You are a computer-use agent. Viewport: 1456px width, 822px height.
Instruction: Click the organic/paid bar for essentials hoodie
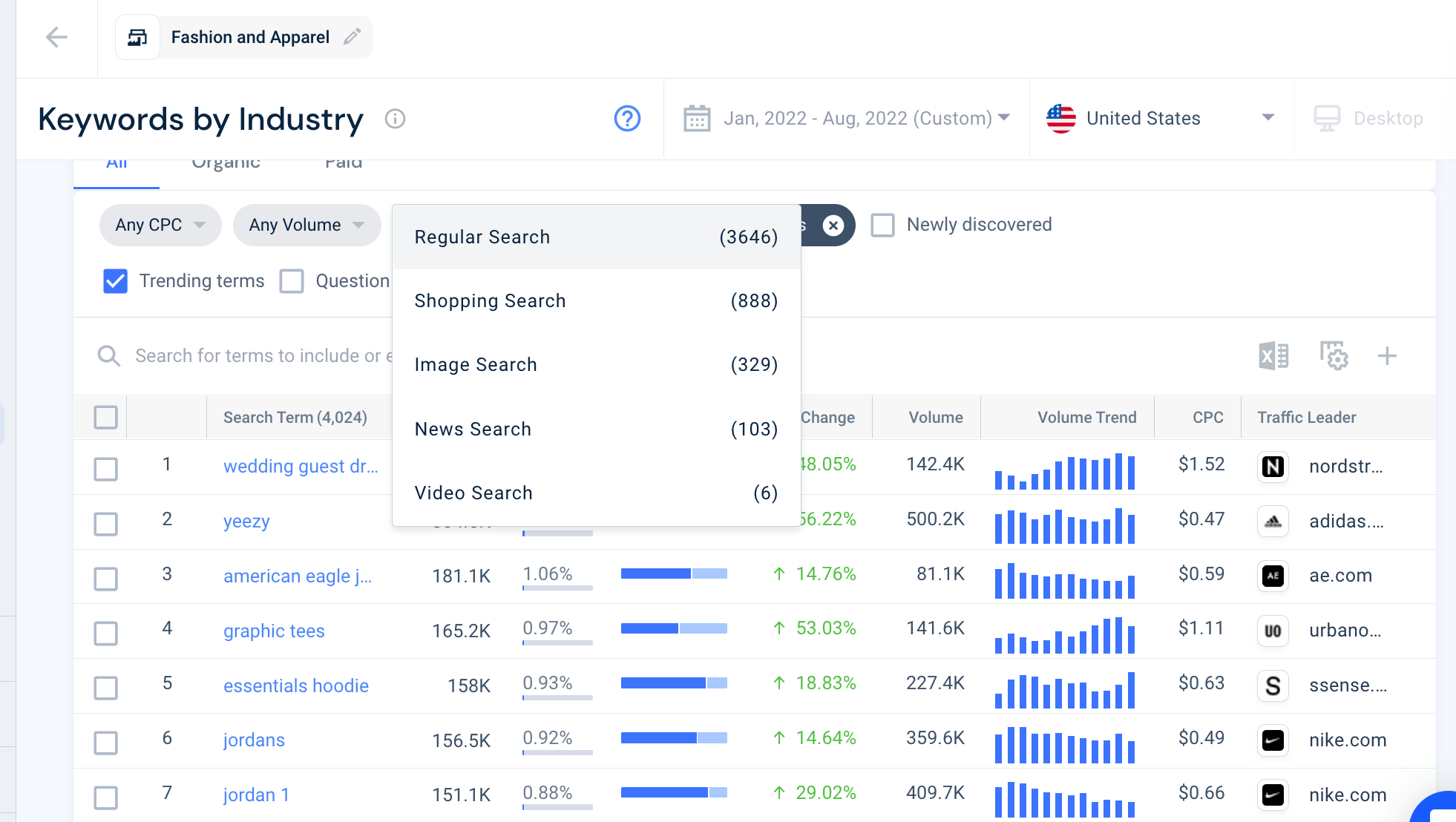pos(674,683)
